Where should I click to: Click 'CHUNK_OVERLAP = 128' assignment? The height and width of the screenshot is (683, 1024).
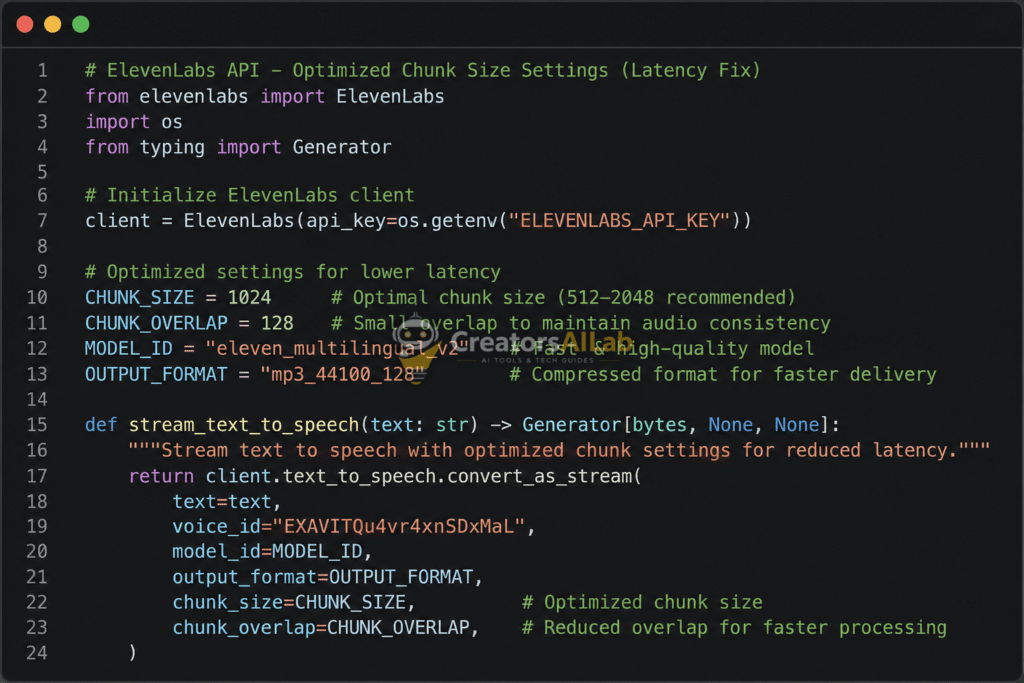click(189, 323)
